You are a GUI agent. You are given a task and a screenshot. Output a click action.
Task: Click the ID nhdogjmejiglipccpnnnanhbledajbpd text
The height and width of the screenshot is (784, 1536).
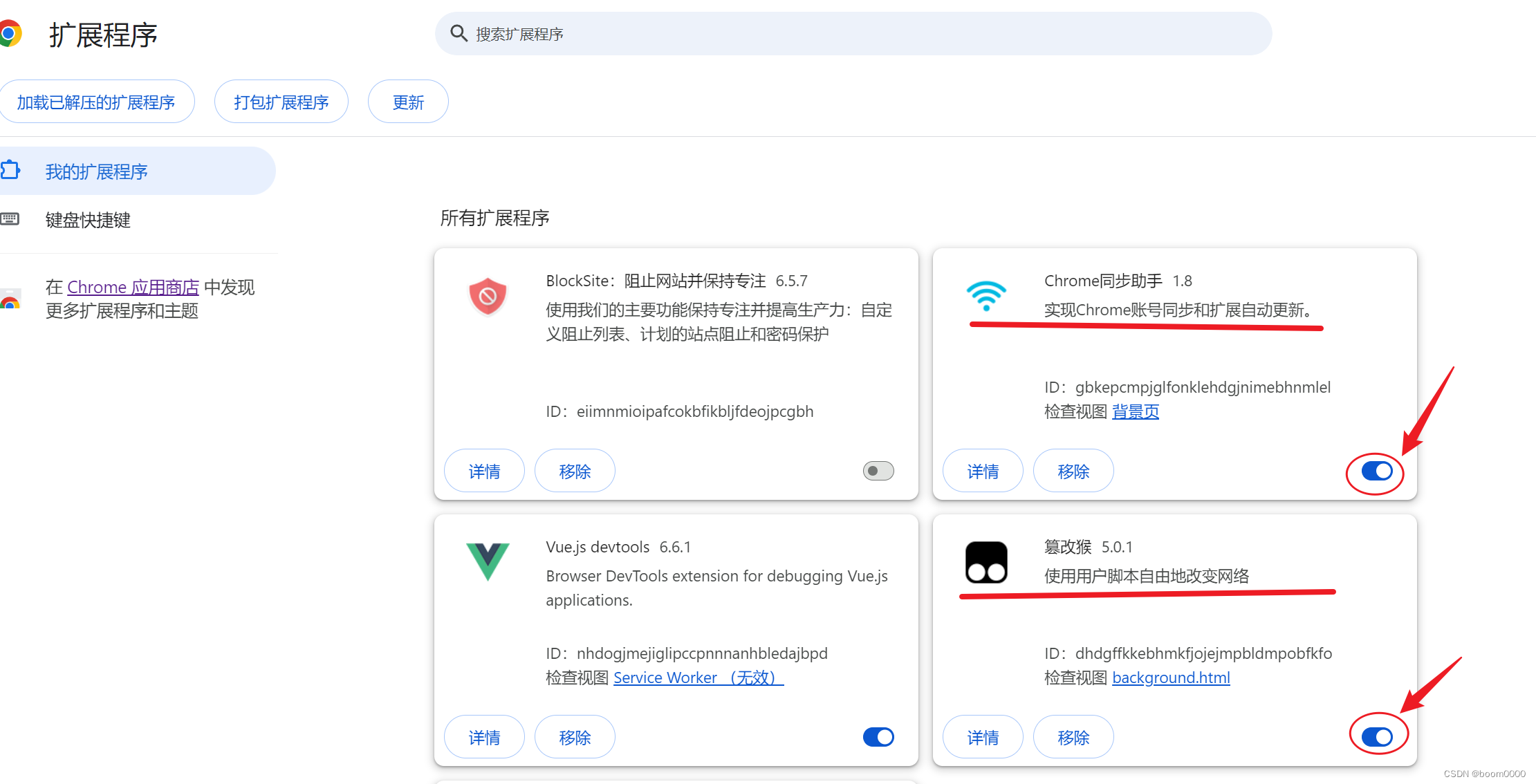tap(687, 653)
